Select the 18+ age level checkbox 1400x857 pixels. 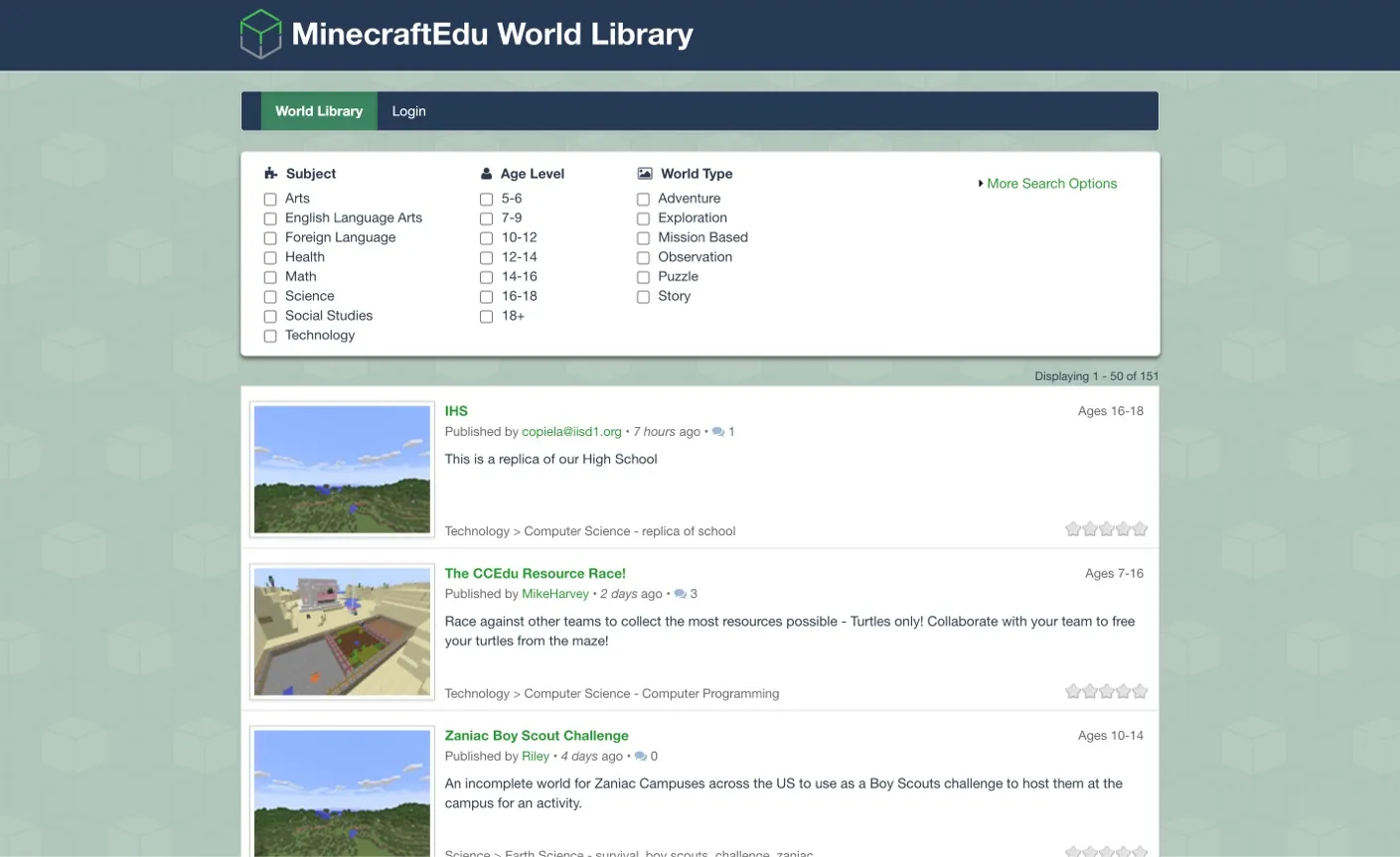[486, 317]
